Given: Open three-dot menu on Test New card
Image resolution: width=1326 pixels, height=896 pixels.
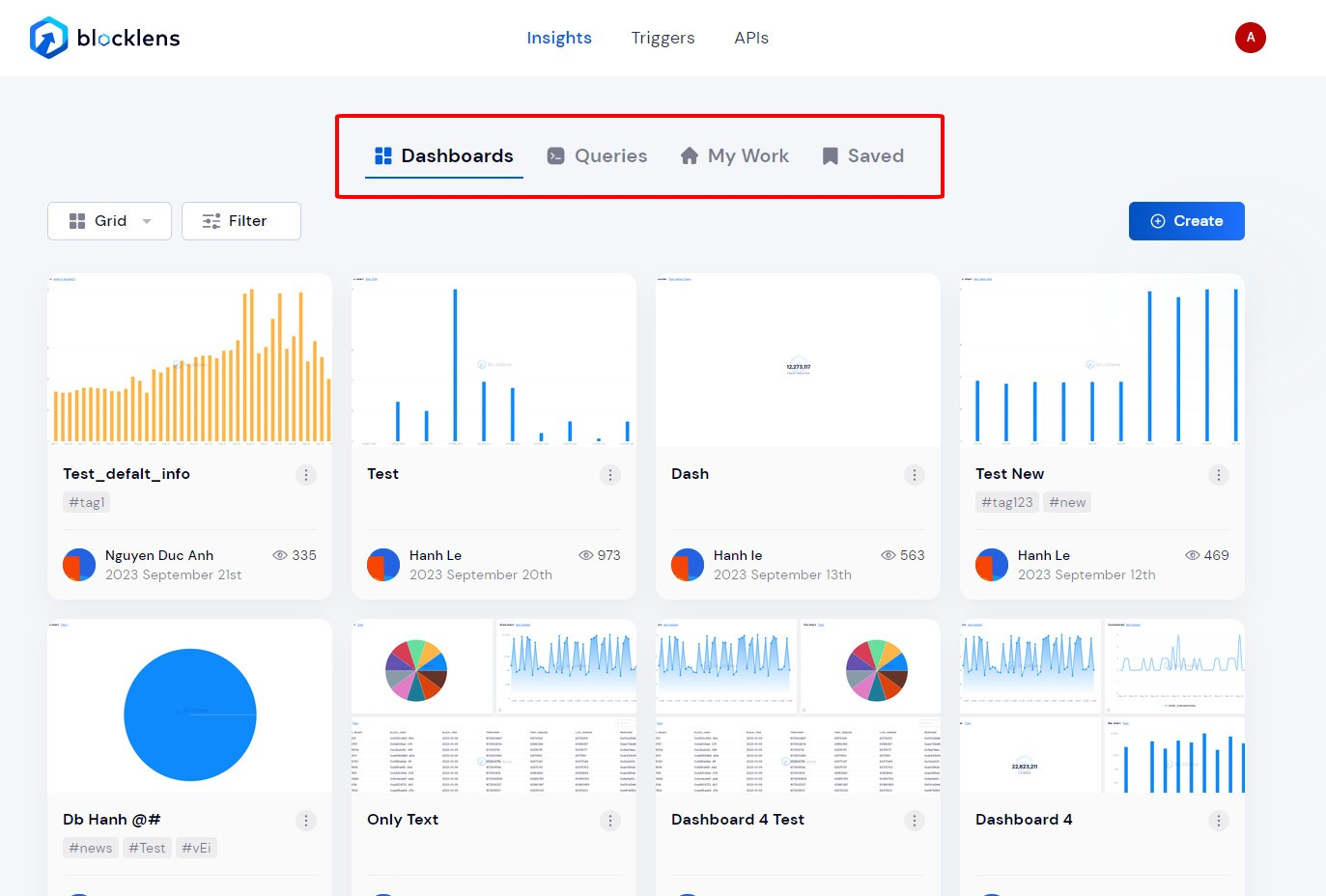Looking at the screenshot, I should coord(1219,475).
